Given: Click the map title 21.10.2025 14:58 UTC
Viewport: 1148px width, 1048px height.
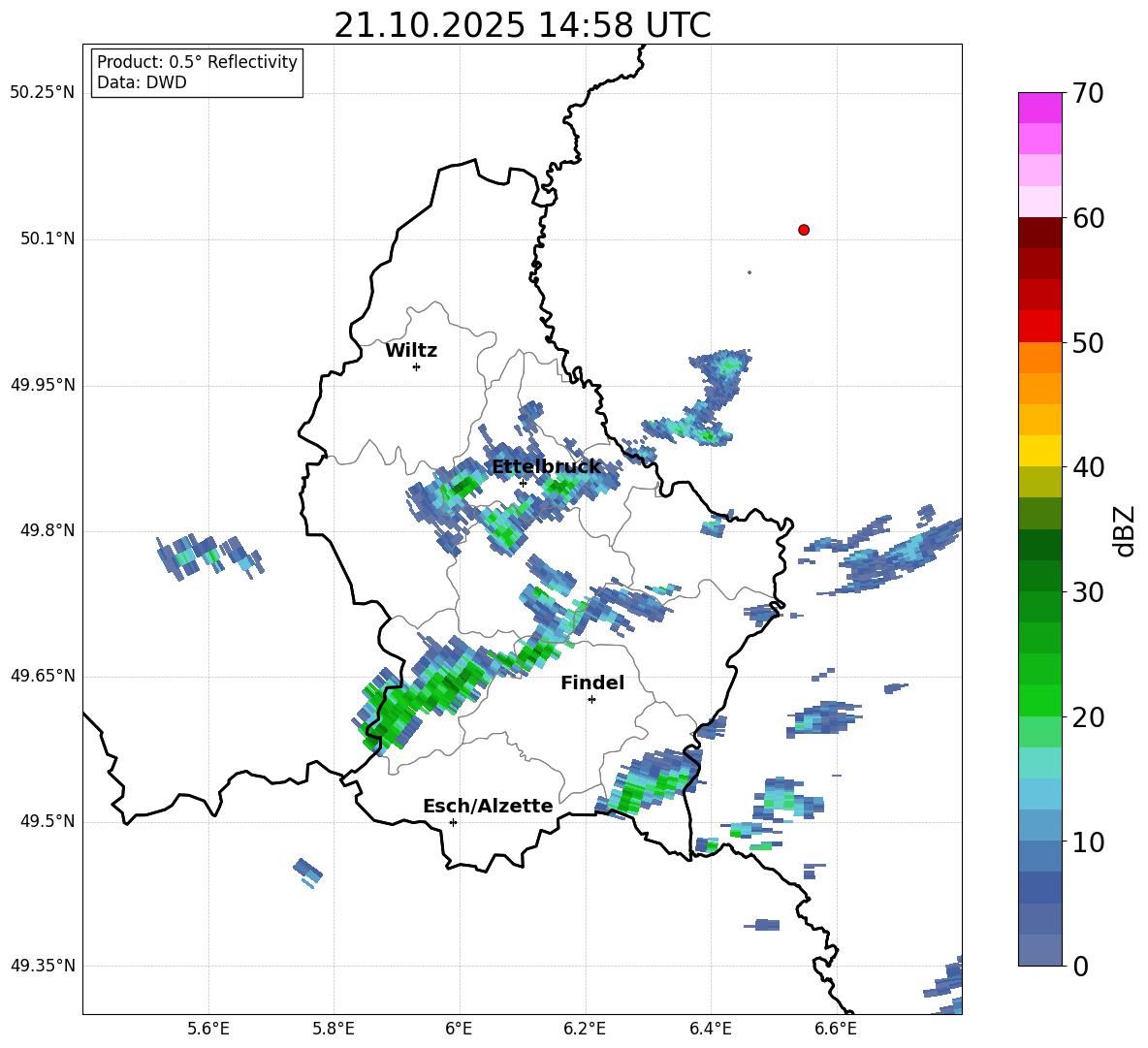Looking at the screenshot, I should (x=523, y=25).
